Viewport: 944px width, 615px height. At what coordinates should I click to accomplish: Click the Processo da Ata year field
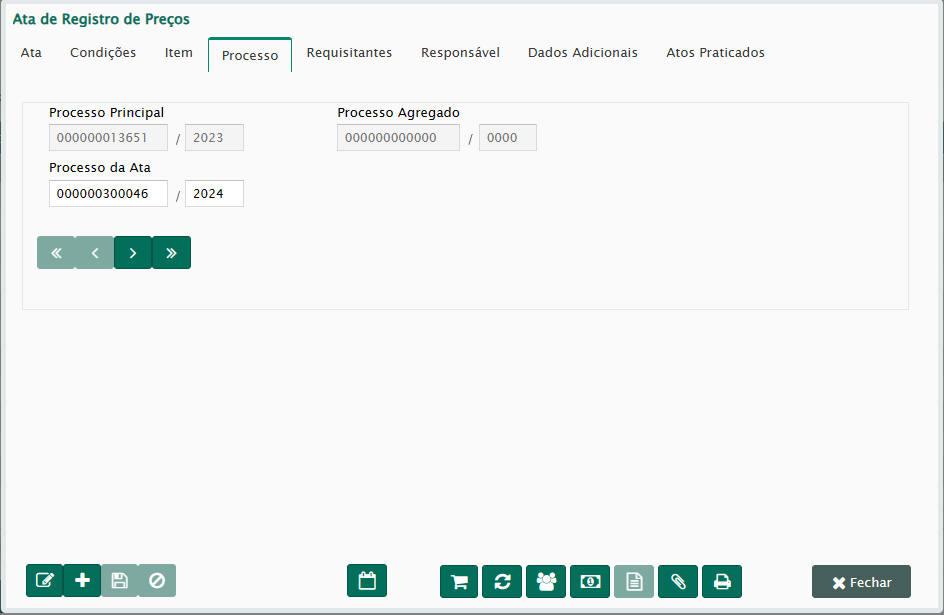point(214,194)
